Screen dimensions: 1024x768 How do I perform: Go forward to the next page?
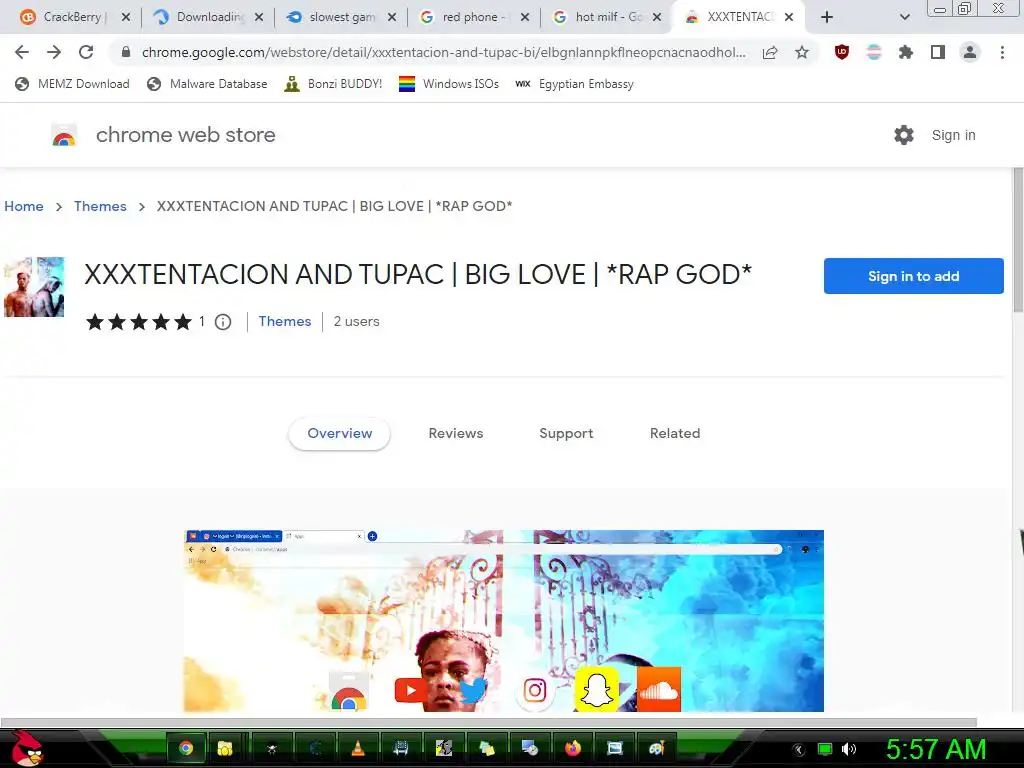click(x=54, y=52)
